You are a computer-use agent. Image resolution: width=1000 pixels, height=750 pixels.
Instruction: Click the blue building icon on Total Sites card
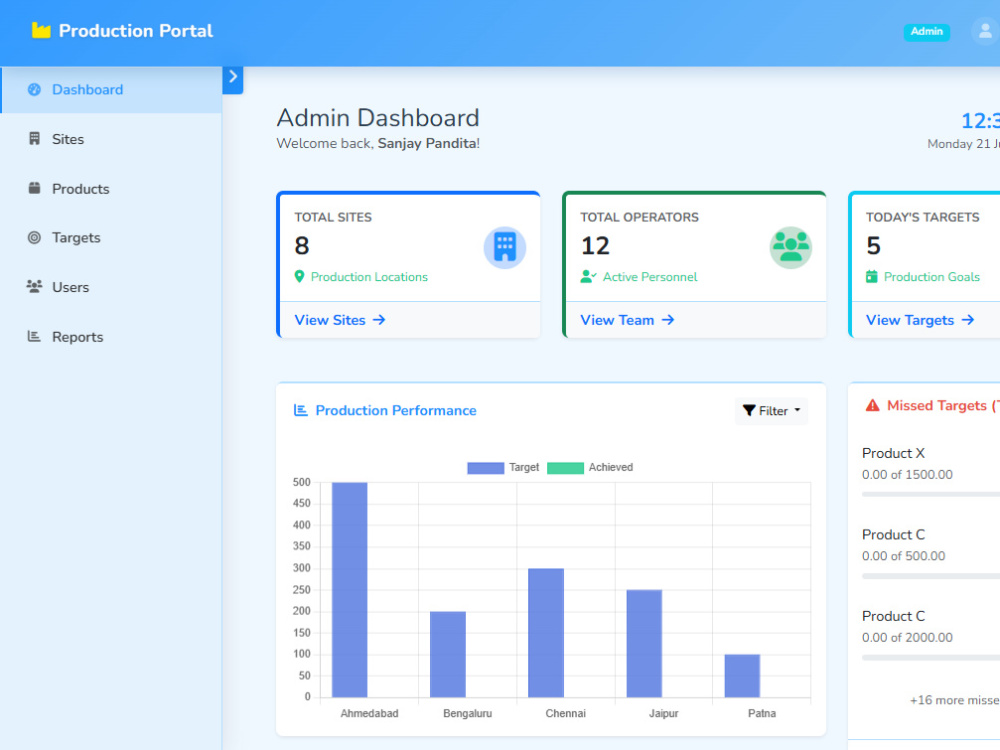[504, 247]
